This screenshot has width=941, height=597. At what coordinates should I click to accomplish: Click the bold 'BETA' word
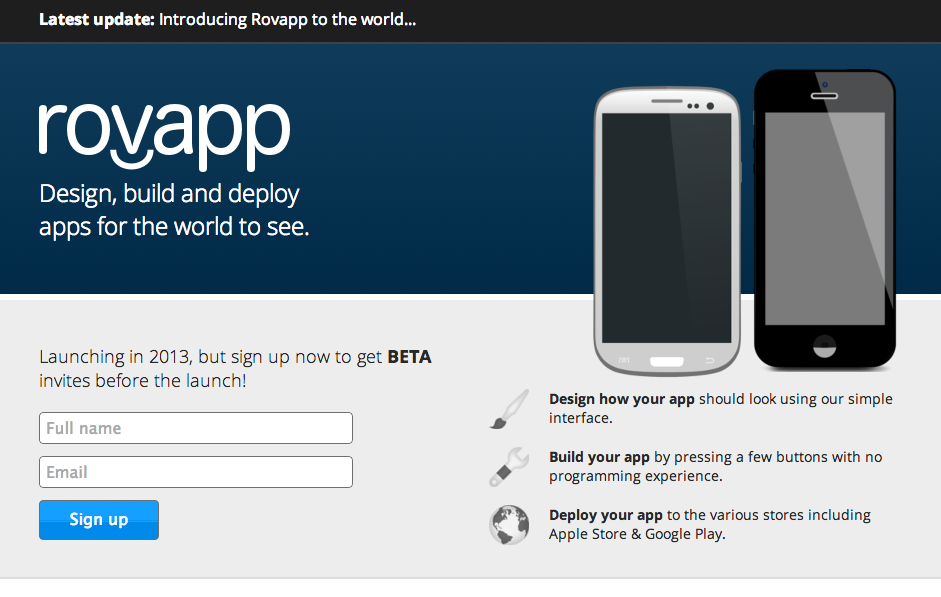(409, 357)
